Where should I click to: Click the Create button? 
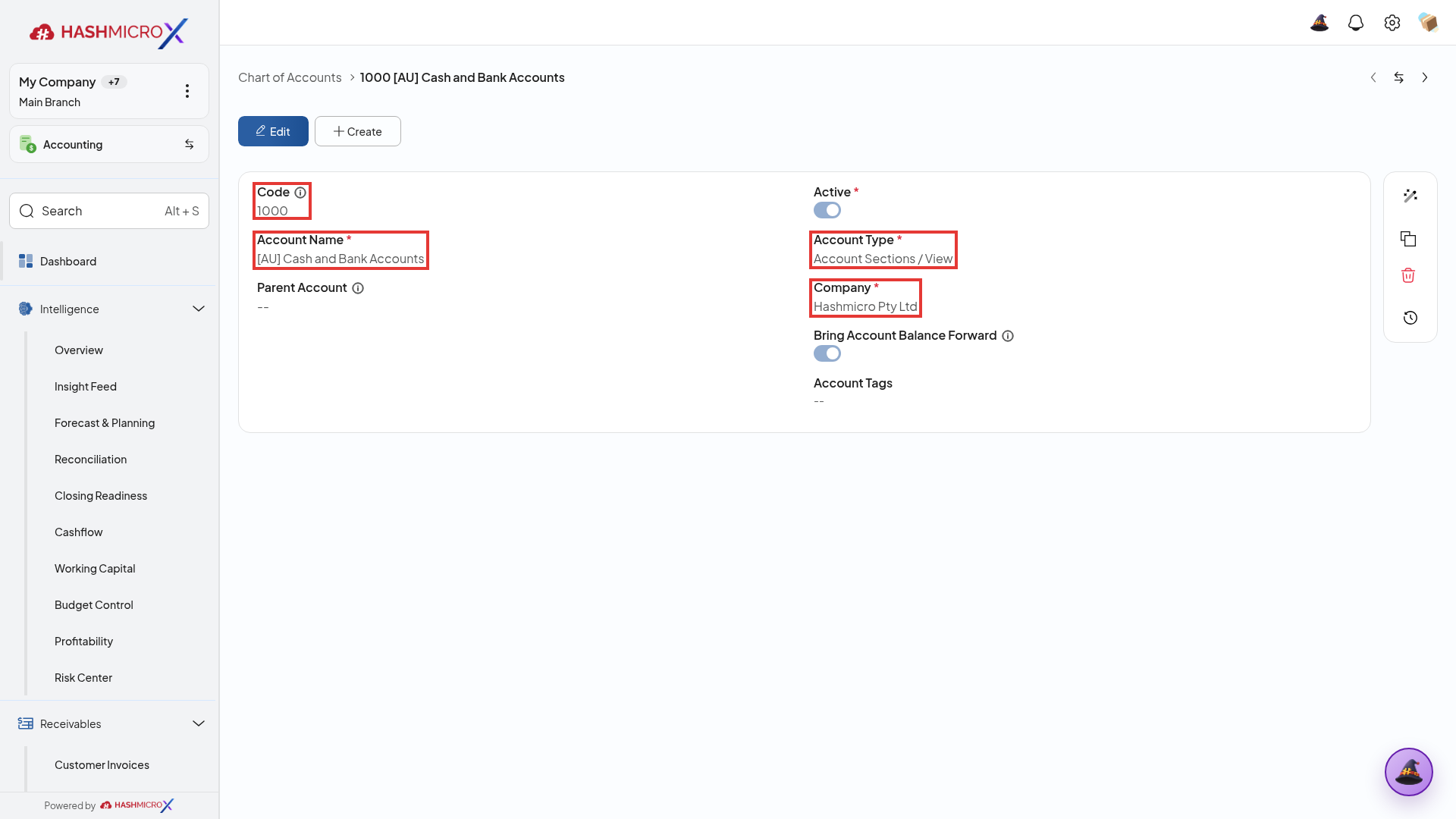click(x=358, y=131)
